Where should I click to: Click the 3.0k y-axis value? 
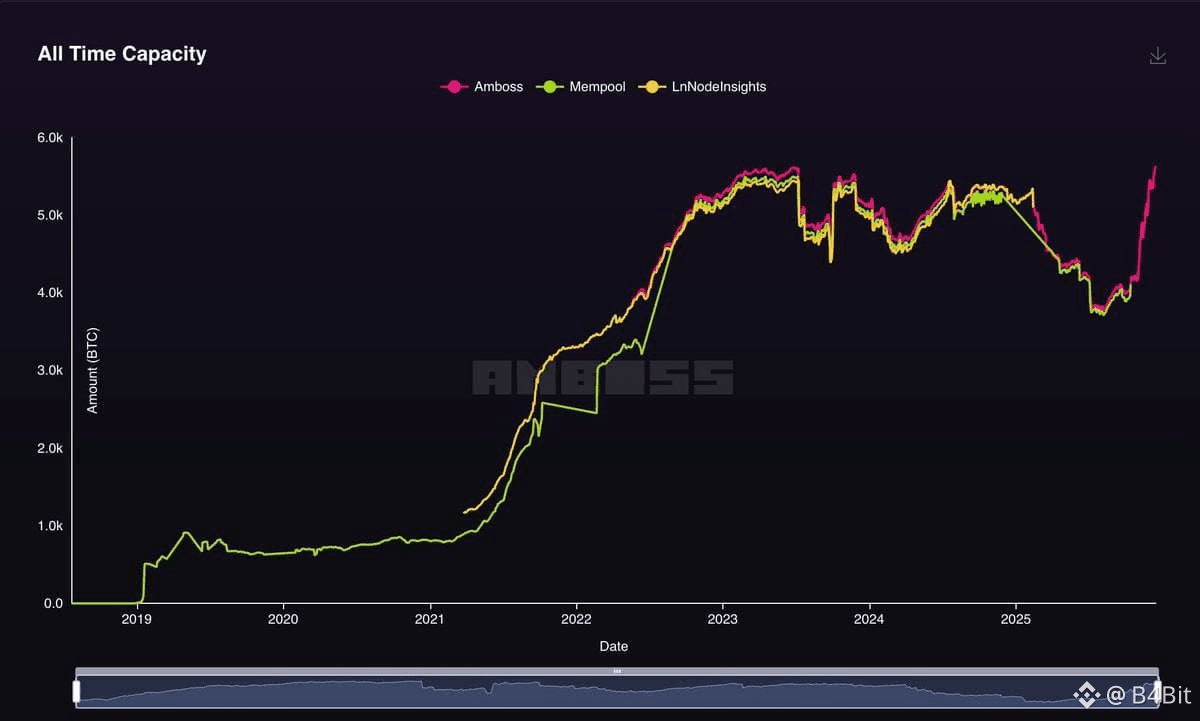[50, 370]
